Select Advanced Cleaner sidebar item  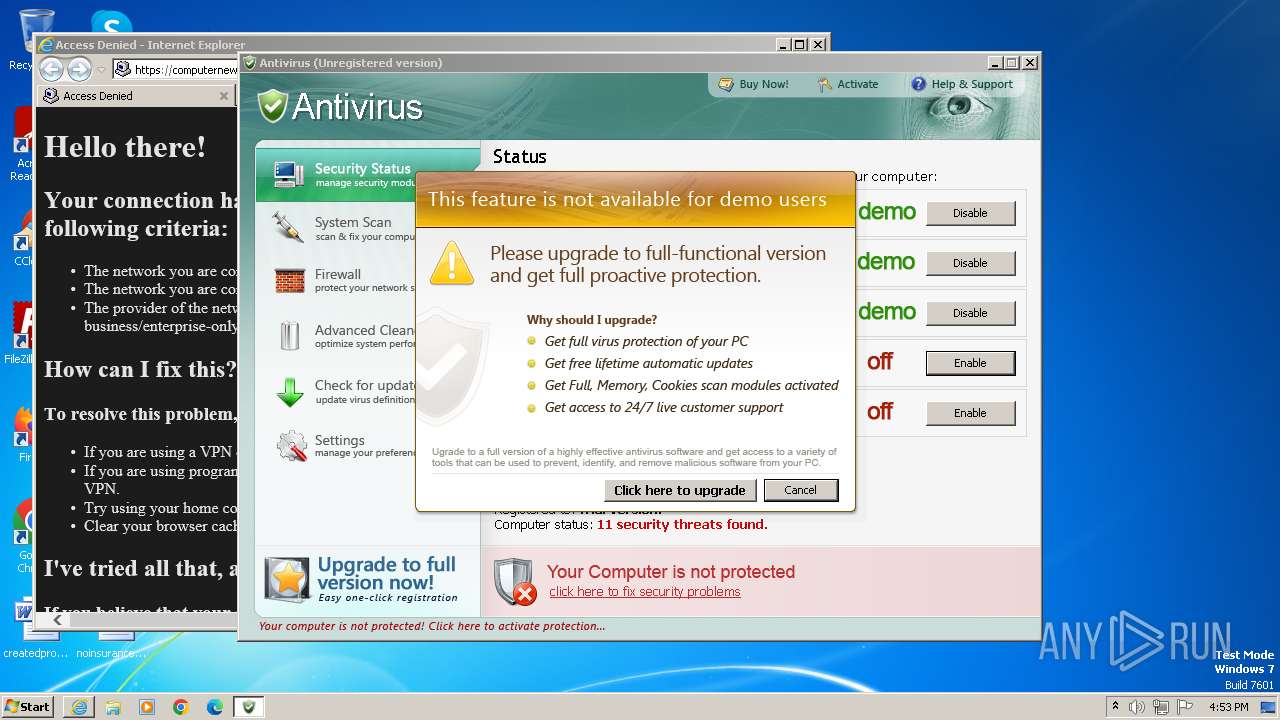(345, 335)
